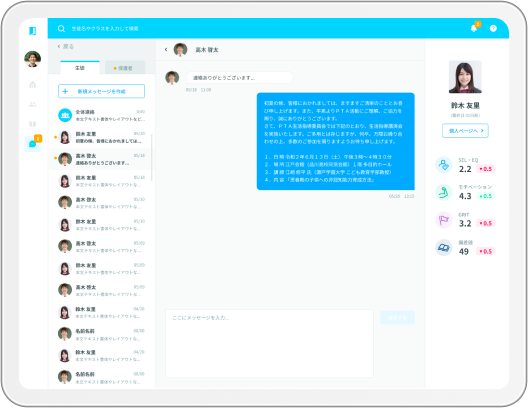Click the app logo in the sidebar
Screen dimensions: 528x408
click(33, 31)
